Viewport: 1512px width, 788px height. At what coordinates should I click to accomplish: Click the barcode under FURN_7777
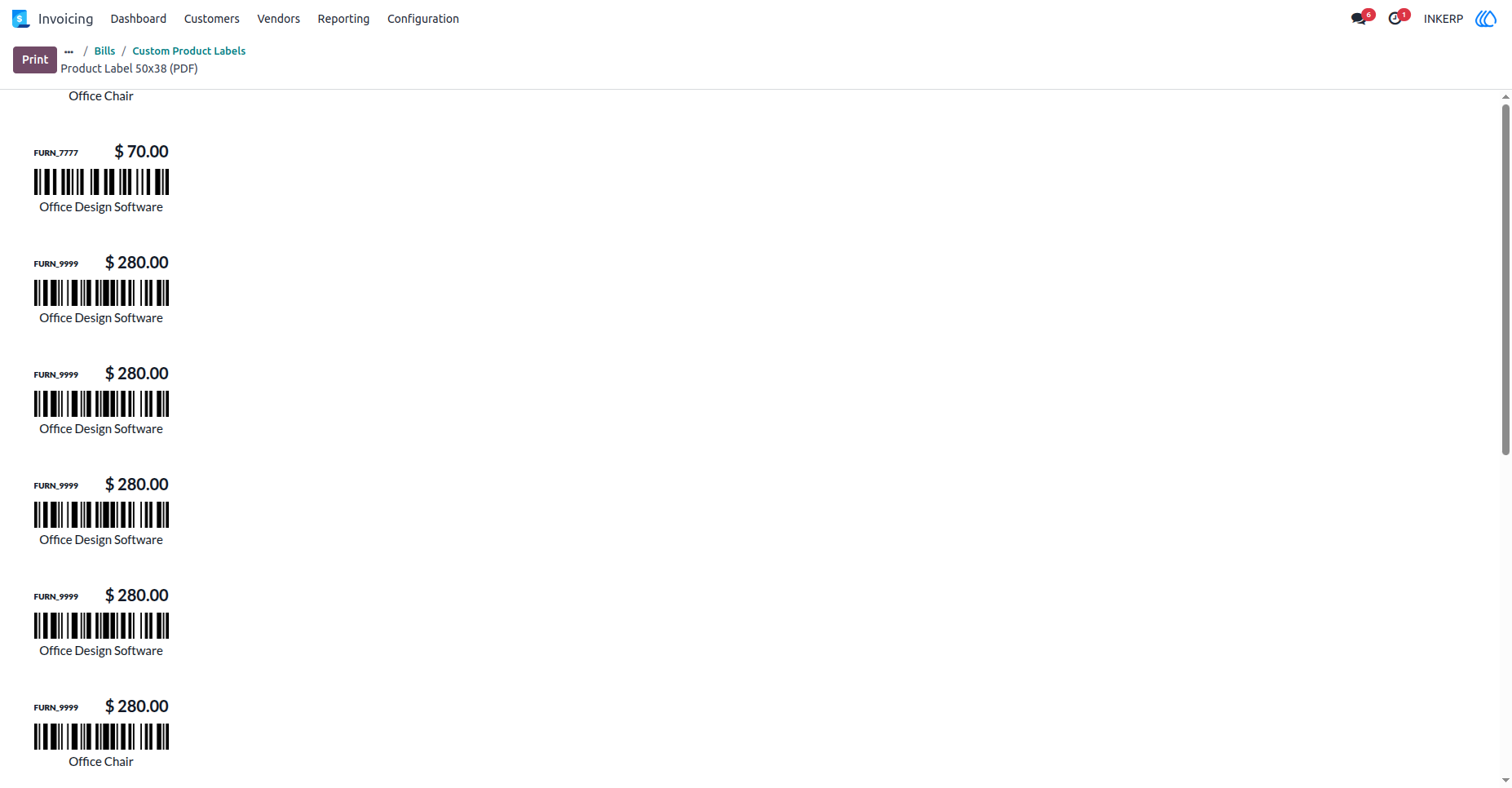pos(102,182)
